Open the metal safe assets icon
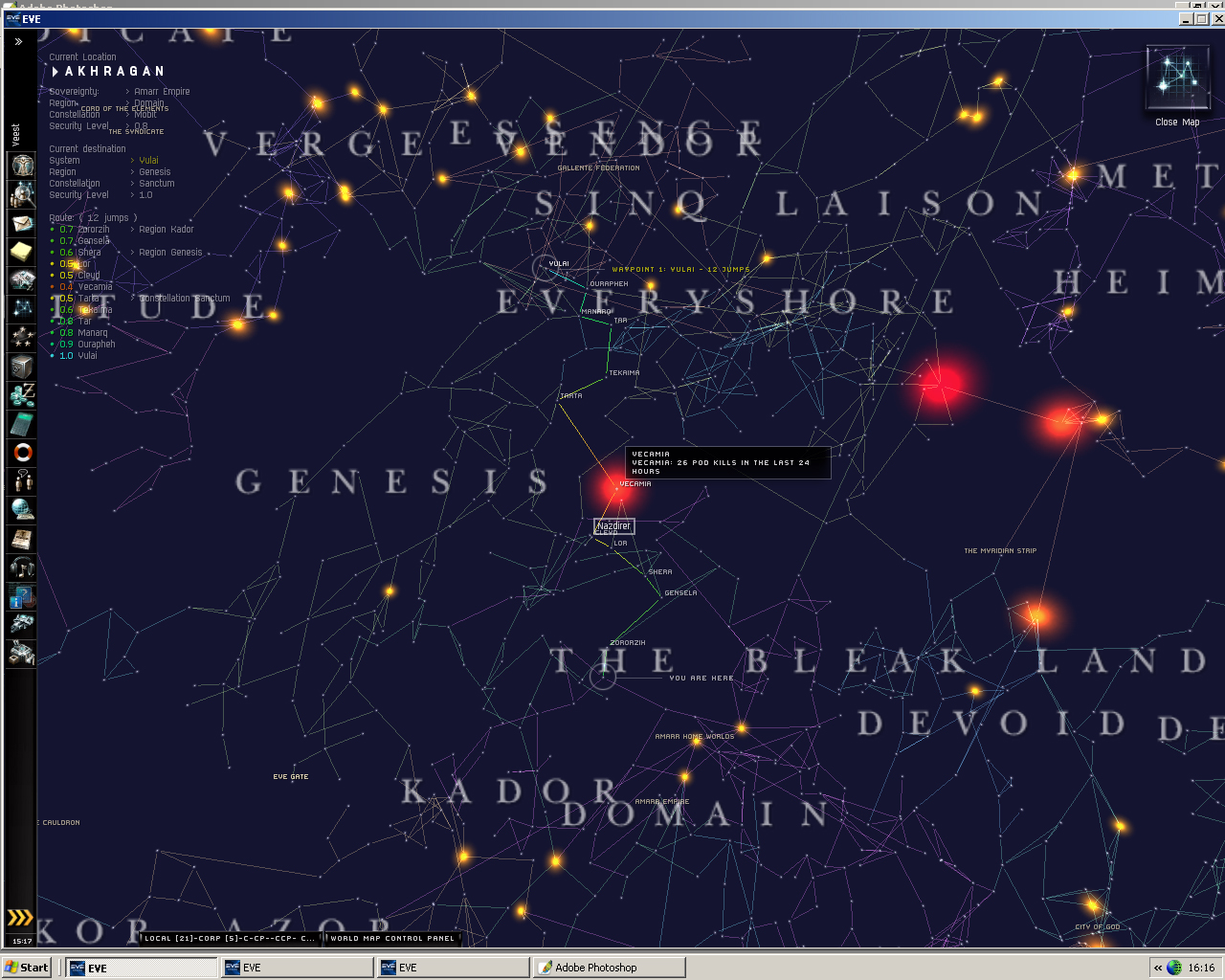Screen dimensions: 1225x980 22,367
